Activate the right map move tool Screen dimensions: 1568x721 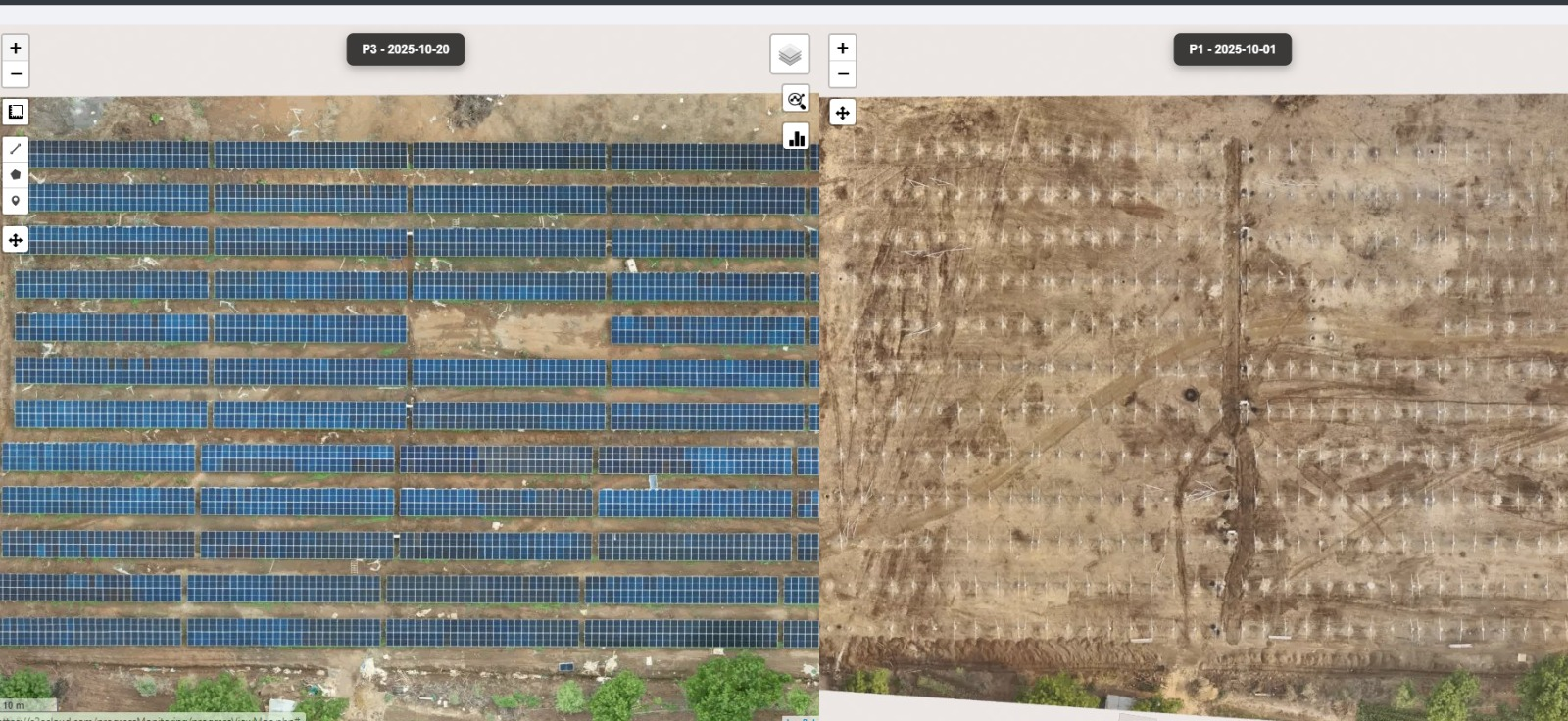coord(843,113)
